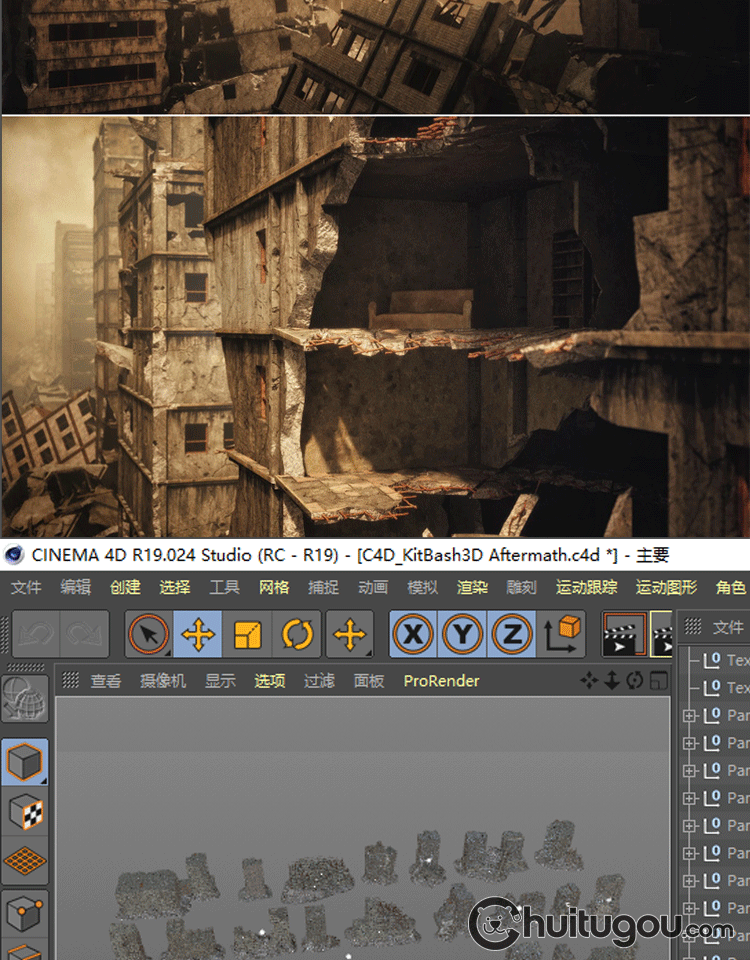Pick the Rotate tool
Viewport: 750px width, 960px height.
[297, 634]
